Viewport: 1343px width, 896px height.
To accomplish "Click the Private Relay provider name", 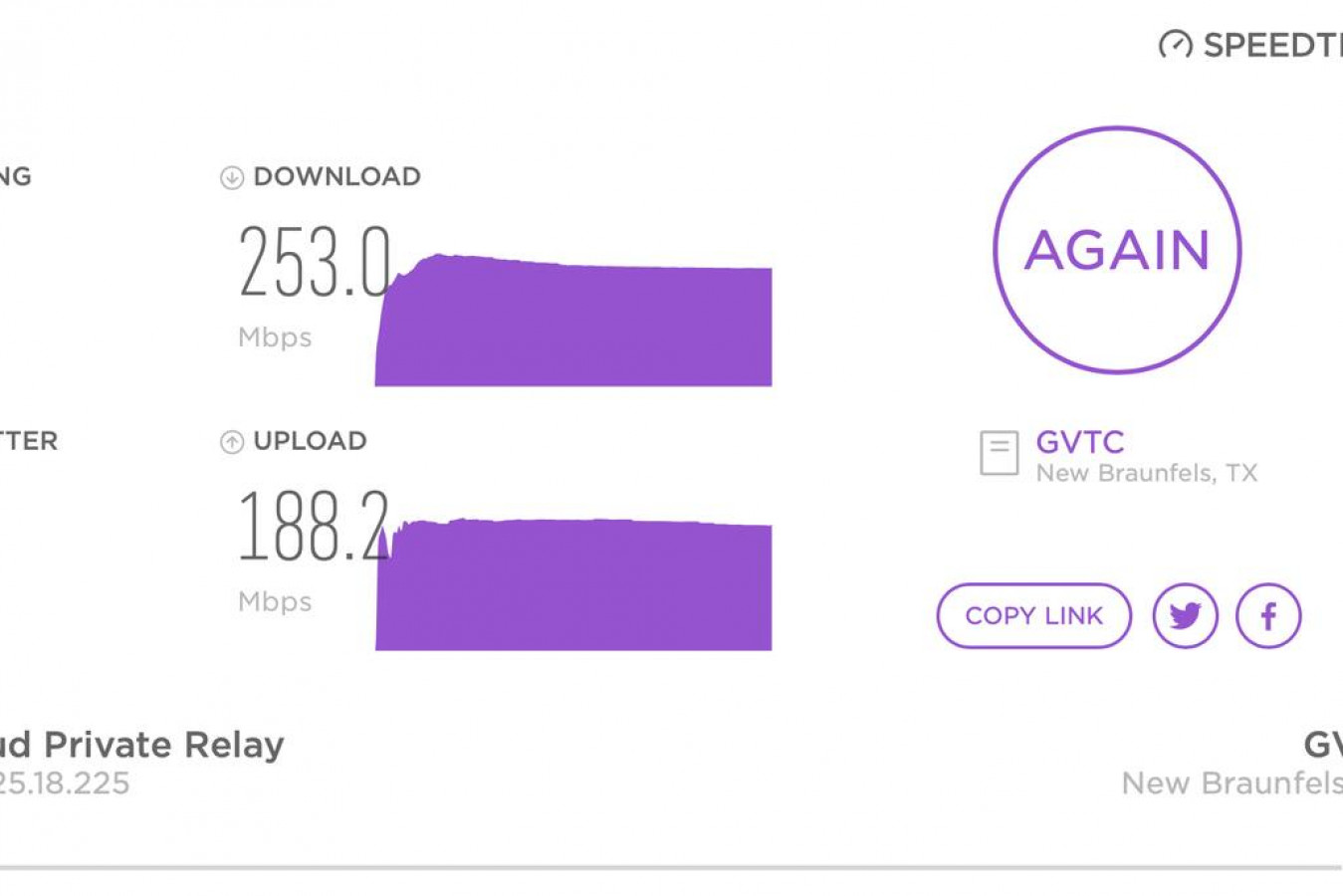I will [x=142, y=745].
